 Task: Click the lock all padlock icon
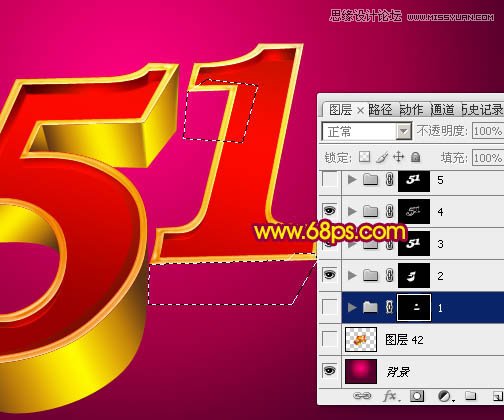(x=415, y=157)
